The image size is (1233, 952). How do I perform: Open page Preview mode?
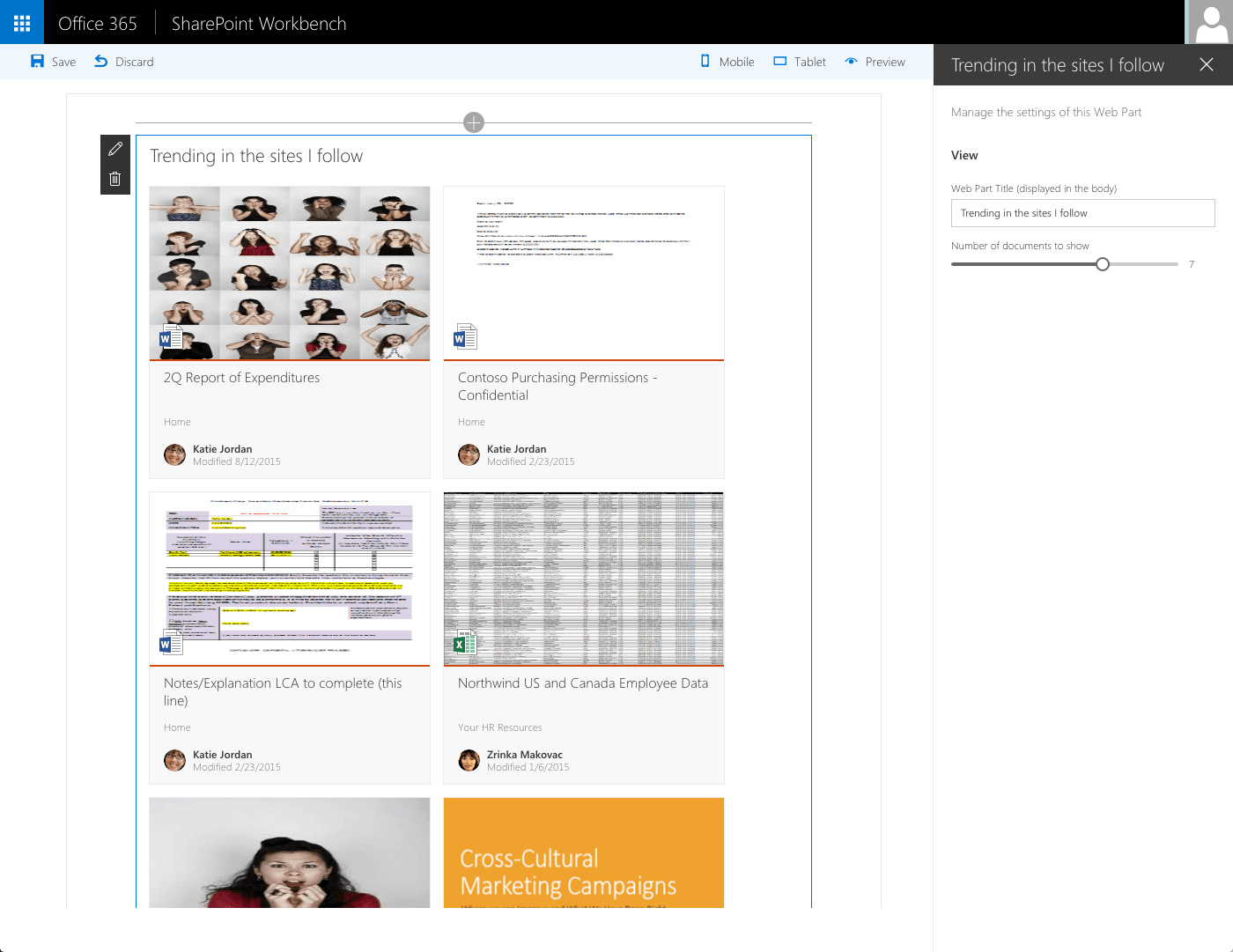pos(875,62)
